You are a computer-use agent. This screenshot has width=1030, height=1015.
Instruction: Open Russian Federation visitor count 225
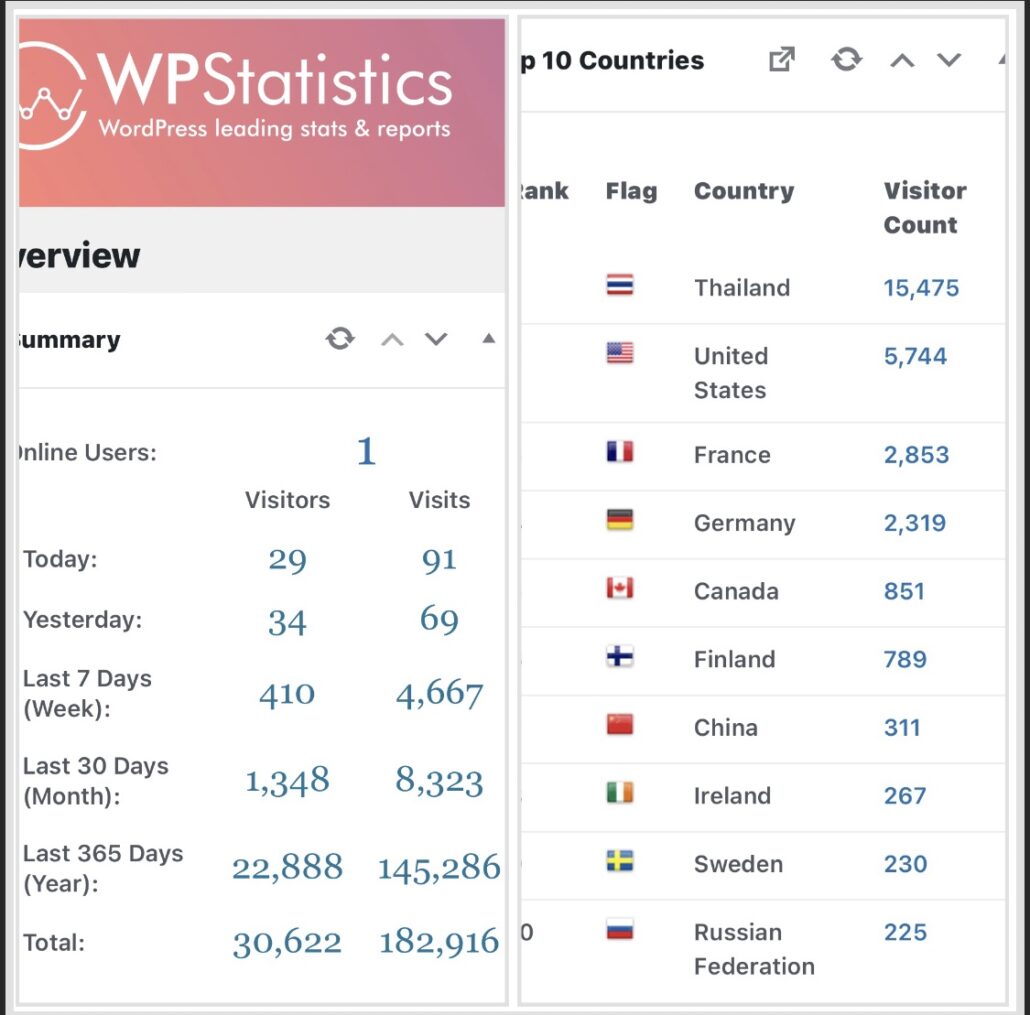point(905,932)
